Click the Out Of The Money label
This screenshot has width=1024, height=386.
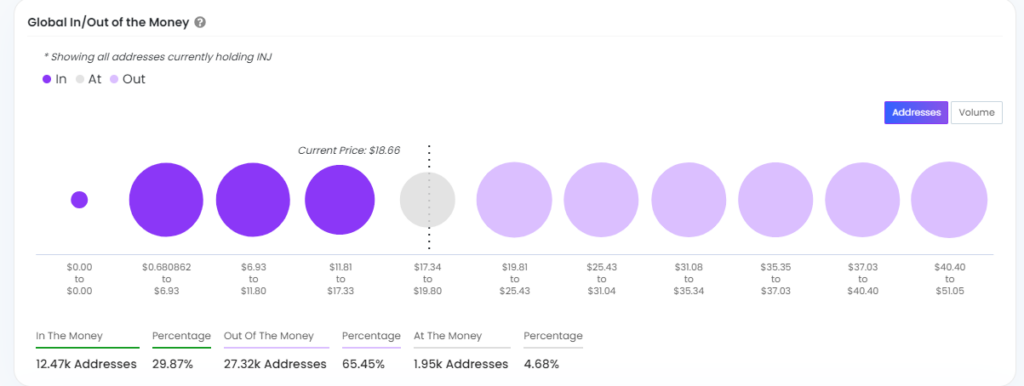(268, 336)
